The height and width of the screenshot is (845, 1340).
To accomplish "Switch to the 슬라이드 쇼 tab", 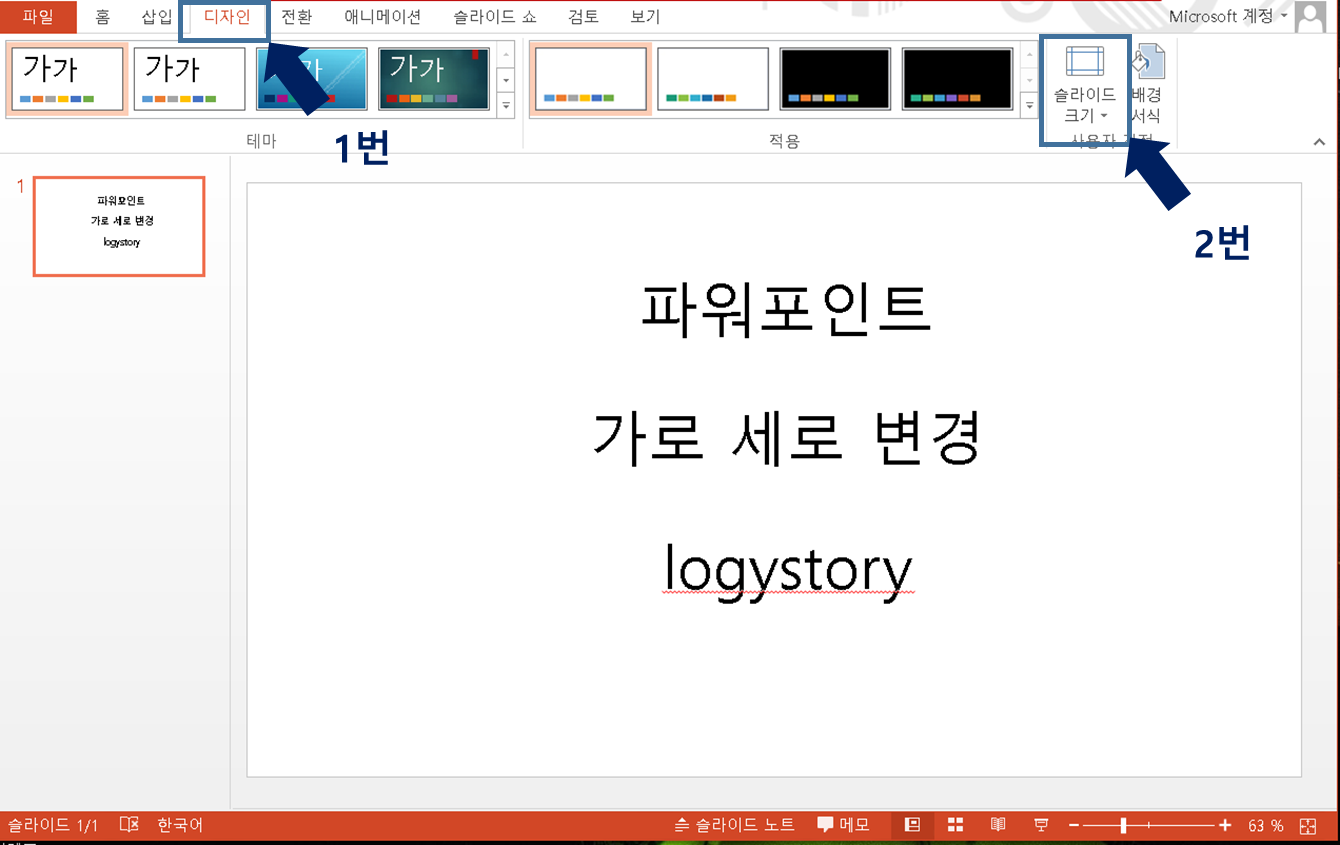I will (x=494, y=17).
